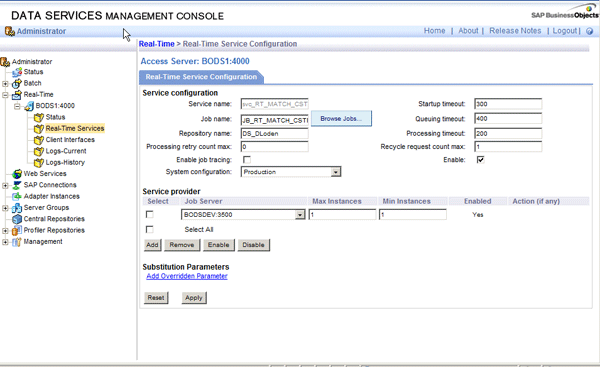
Task: Click the Server Groups icon
Action: point(17,208)
